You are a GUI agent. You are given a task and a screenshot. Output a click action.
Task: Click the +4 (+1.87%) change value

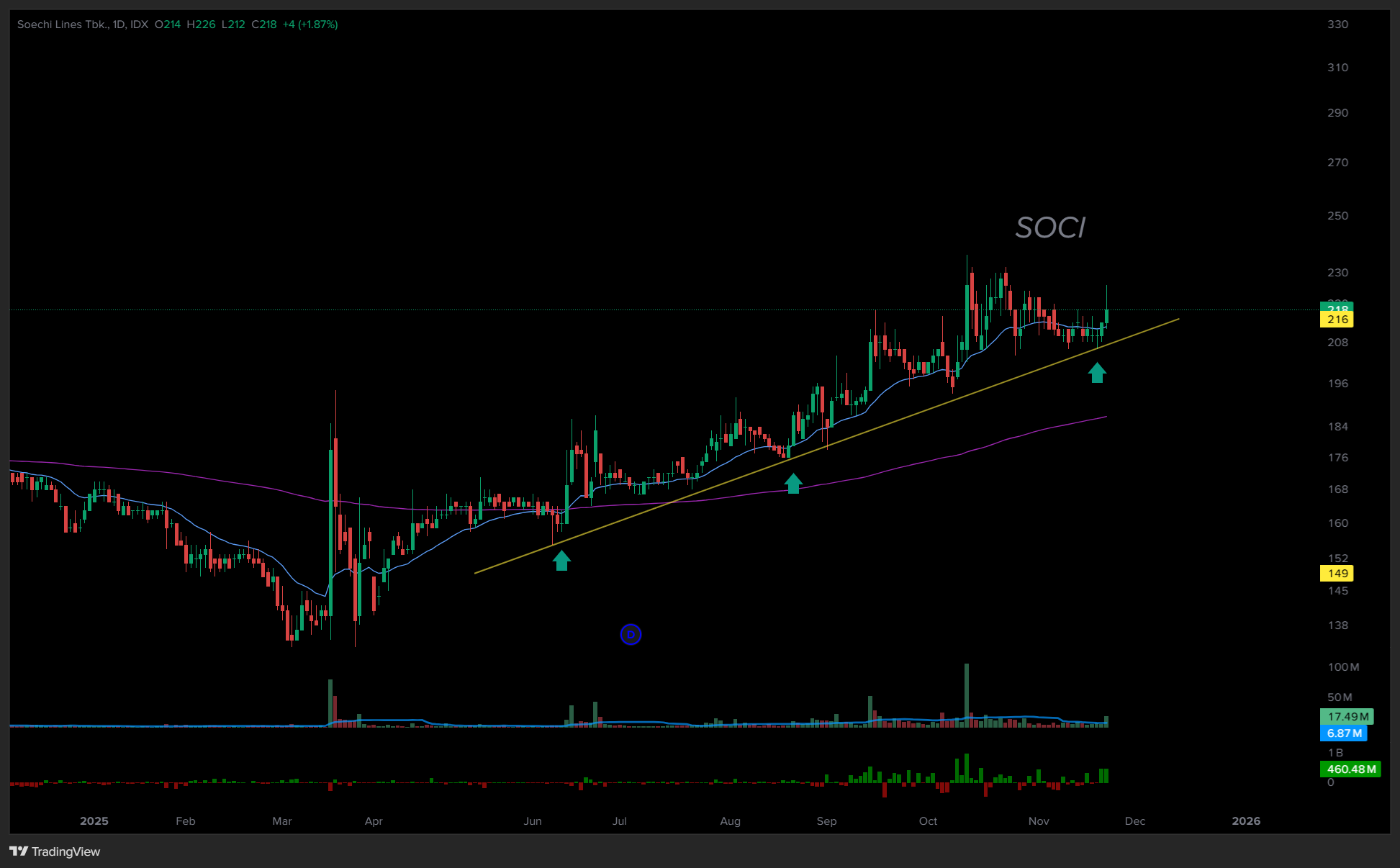coord(310,24)
